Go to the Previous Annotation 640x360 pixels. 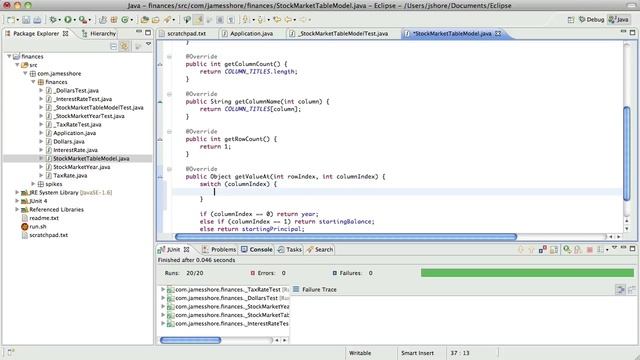point(260,20)
